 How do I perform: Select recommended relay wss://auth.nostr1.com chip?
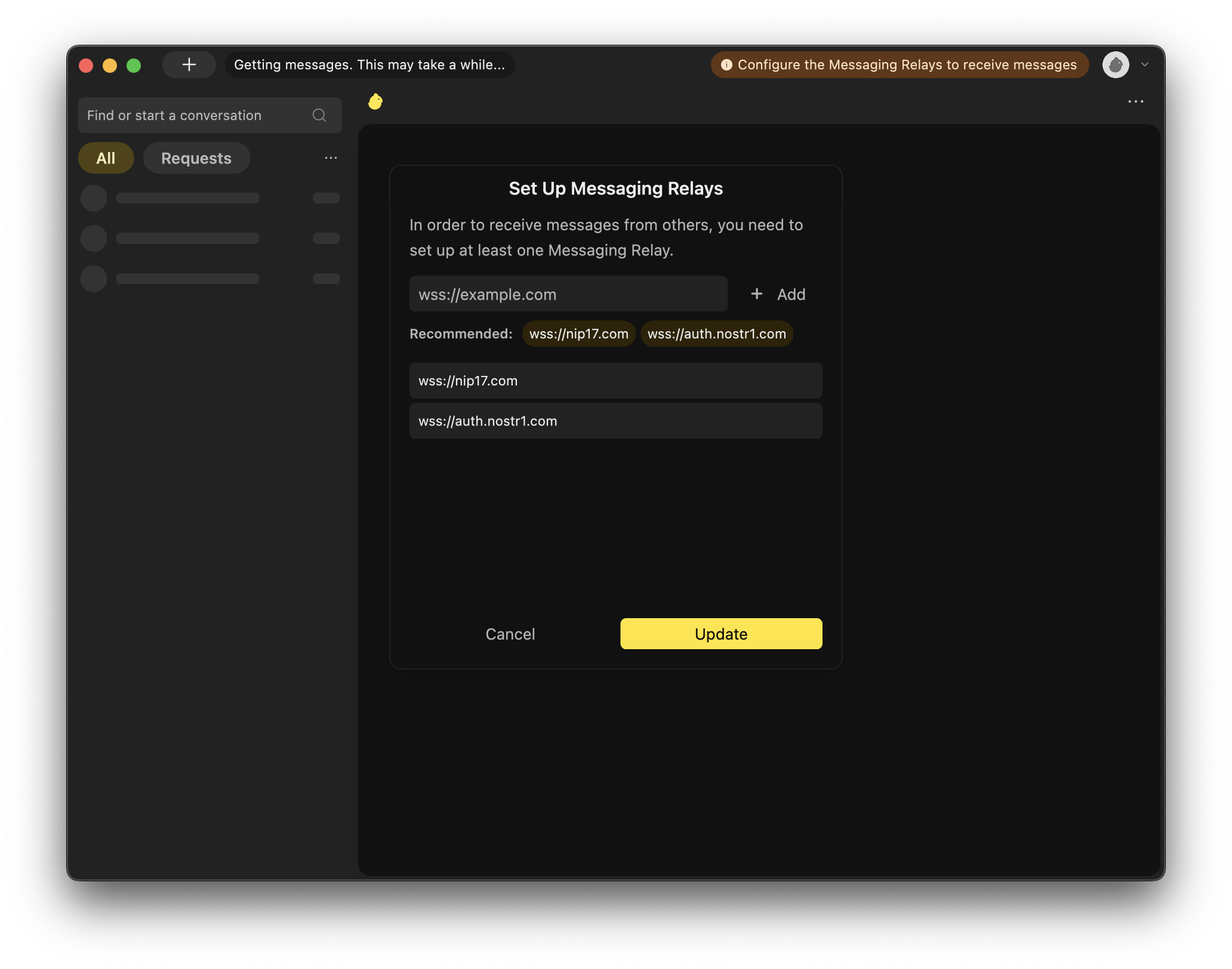(x=716, y=334)
